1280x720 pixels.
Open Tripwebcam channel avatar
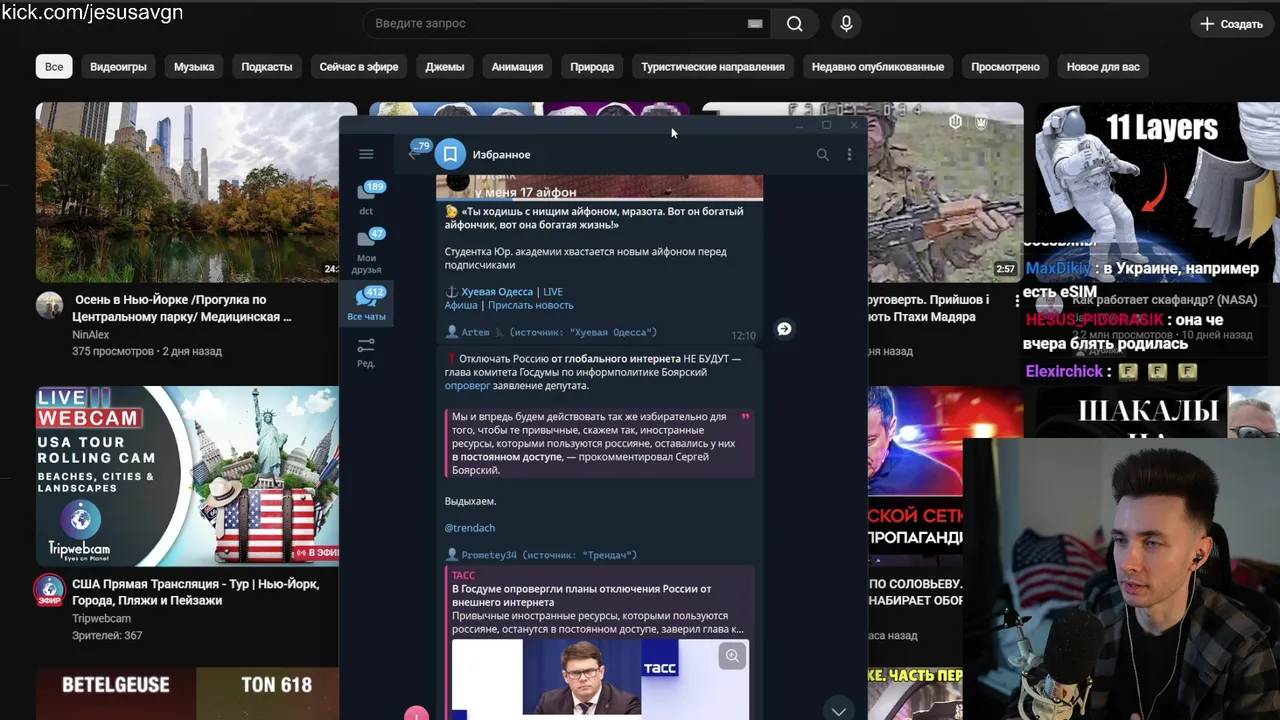coord(49,590)
